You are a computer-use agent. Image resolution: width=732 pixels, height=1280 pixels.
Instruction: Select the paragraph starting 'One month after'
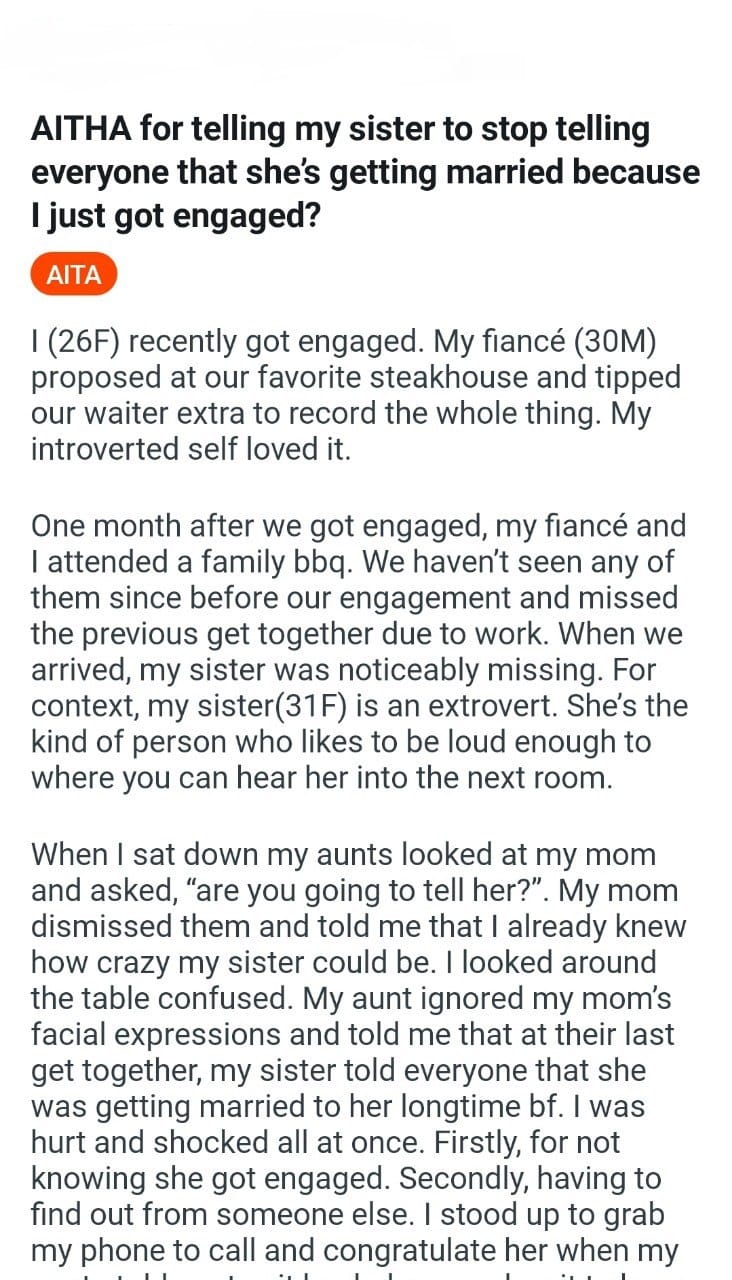[360, 651]
